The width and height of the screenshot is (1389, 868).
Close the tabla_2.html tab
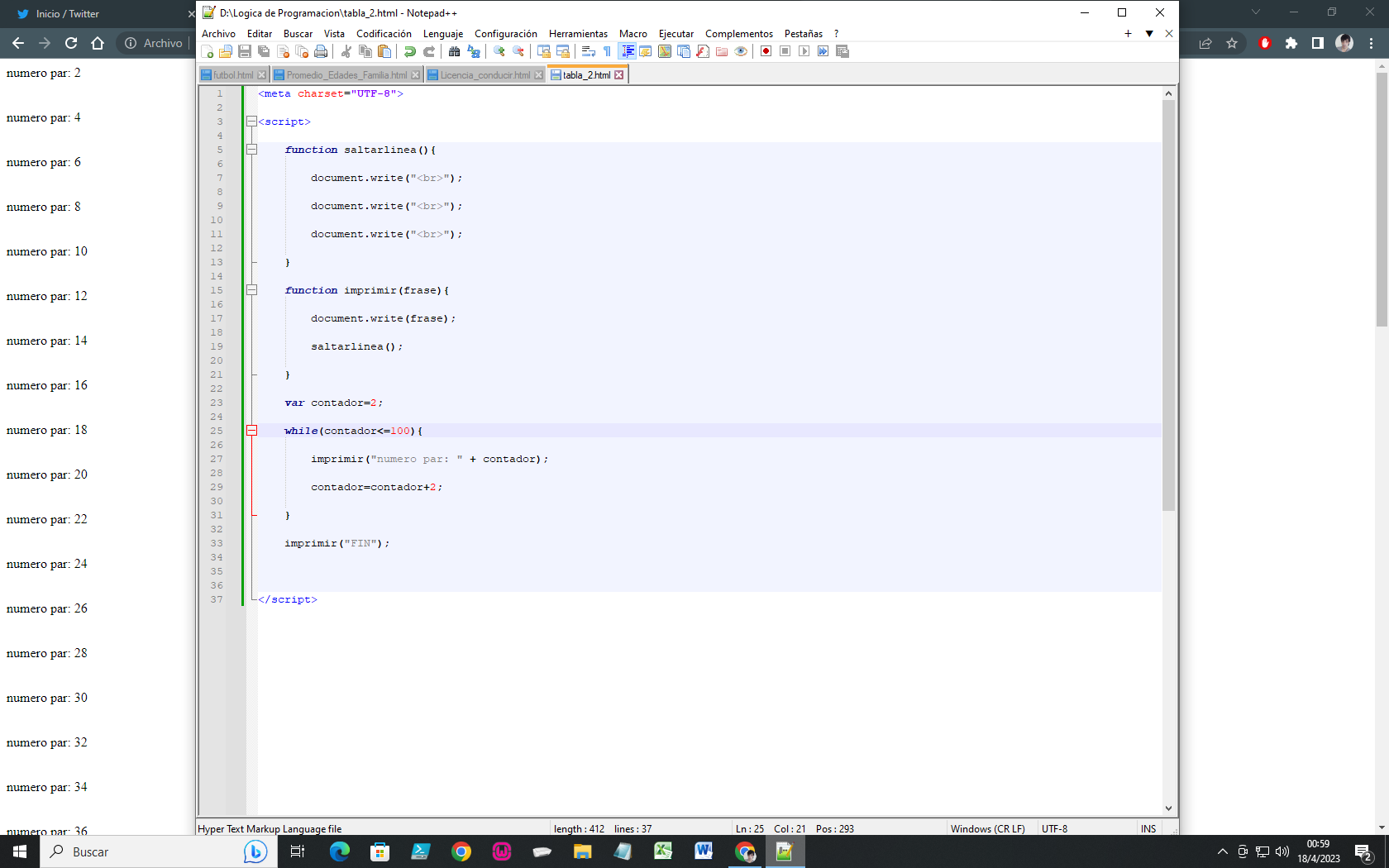point(618,75)
